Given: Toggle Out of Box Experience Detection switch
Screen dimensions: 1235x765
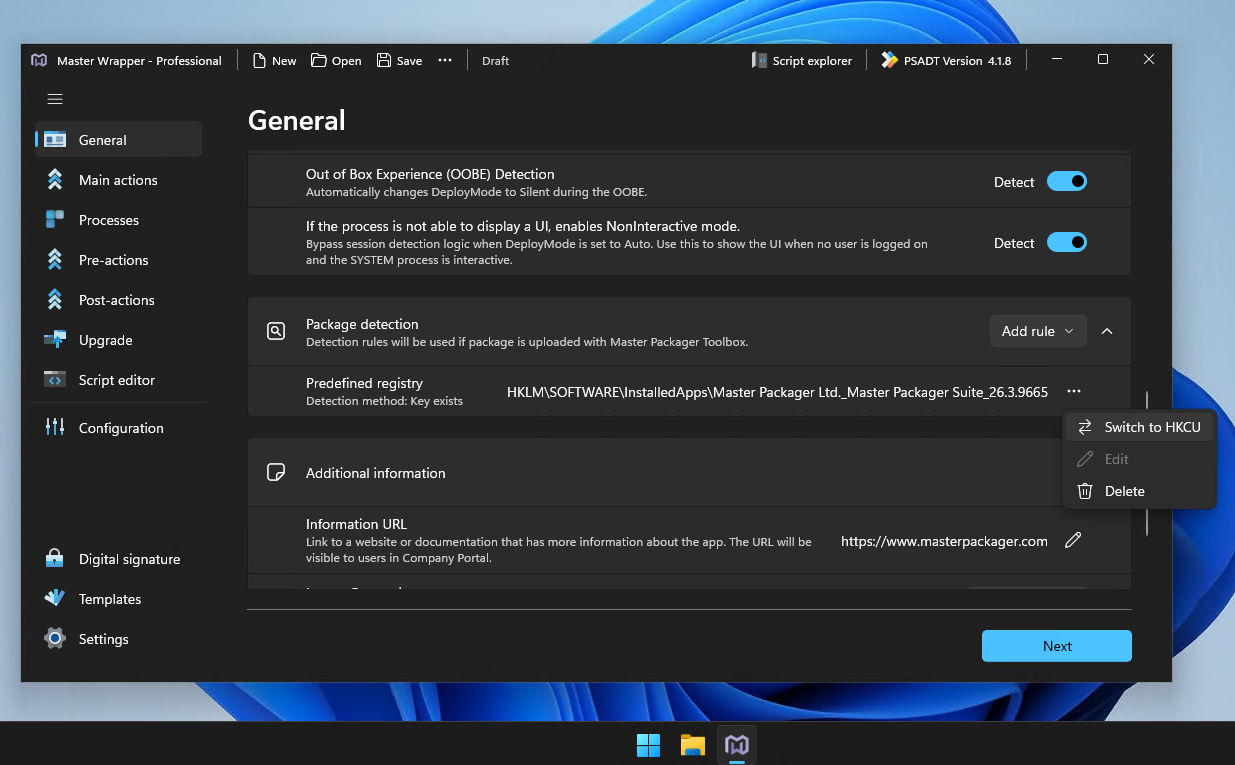Looking at the screenshot, I should click(x=1067, y=181).
